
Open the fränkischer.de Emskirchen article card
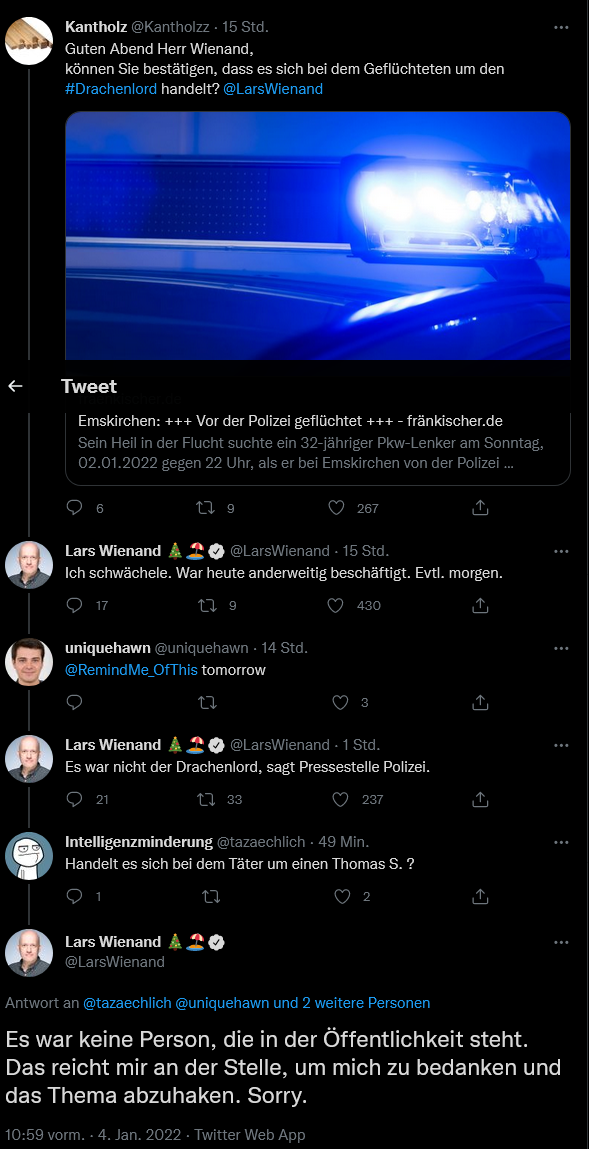click(318, 443)
